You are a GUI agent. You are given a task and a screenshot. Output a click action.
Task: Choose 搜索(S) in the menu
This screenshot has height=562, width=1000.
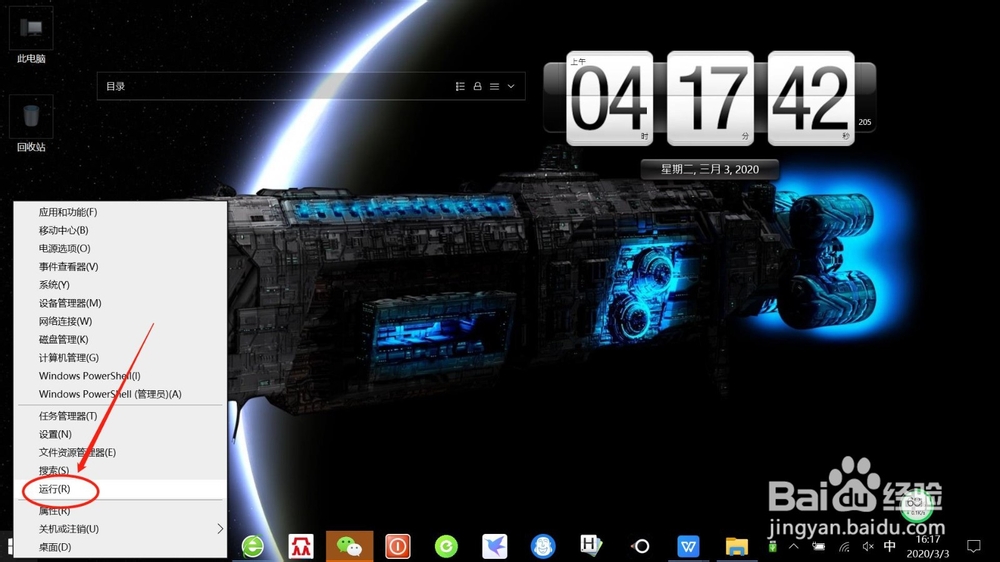(x=120, y=470)
